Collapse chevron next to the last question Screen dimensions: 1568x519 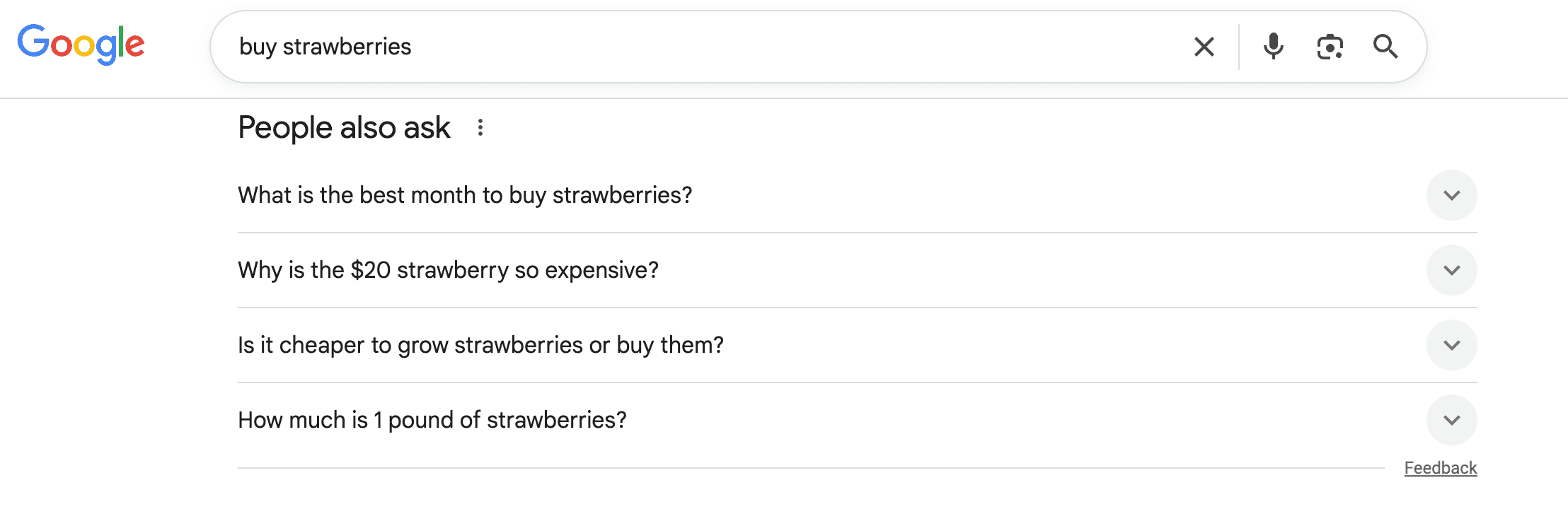tap(1452, 419)
